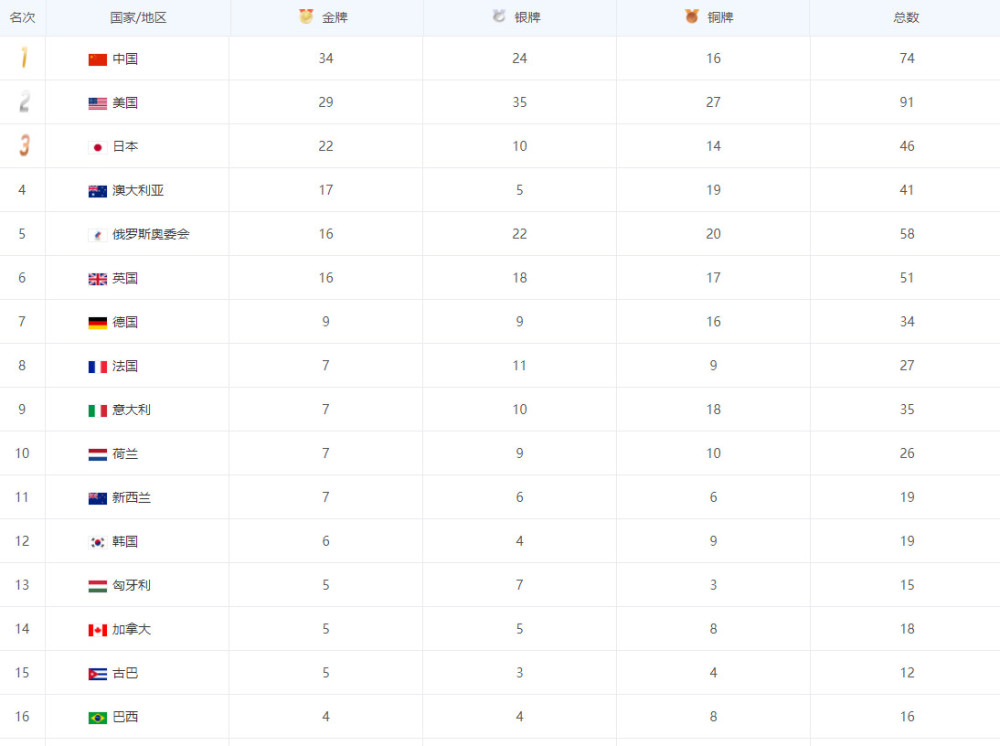Image resolution: width=1000 pixels, height=746 pixels.
Task: Select country name 俄罗斯奥委会
Action: pyautogui.click(x=151, y=234)
